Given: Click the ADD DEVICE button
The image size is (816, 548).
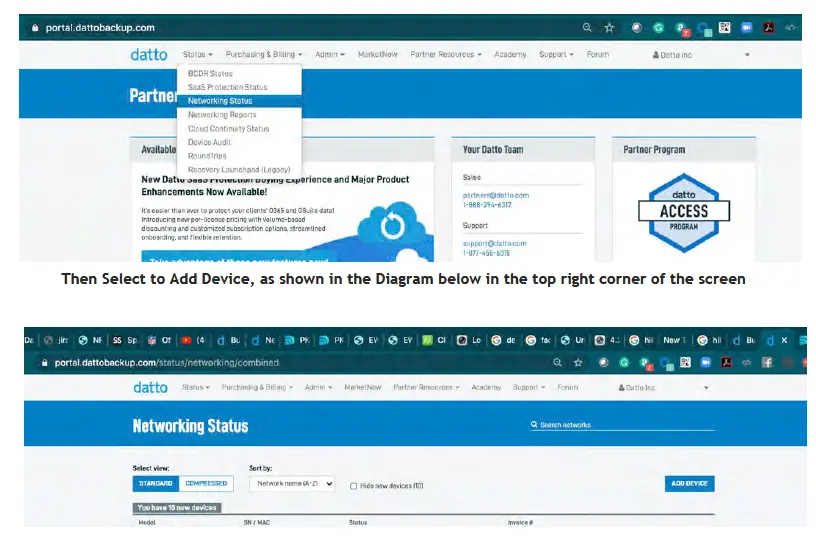Looking at the screenshot, I should (x=690, y=483).
